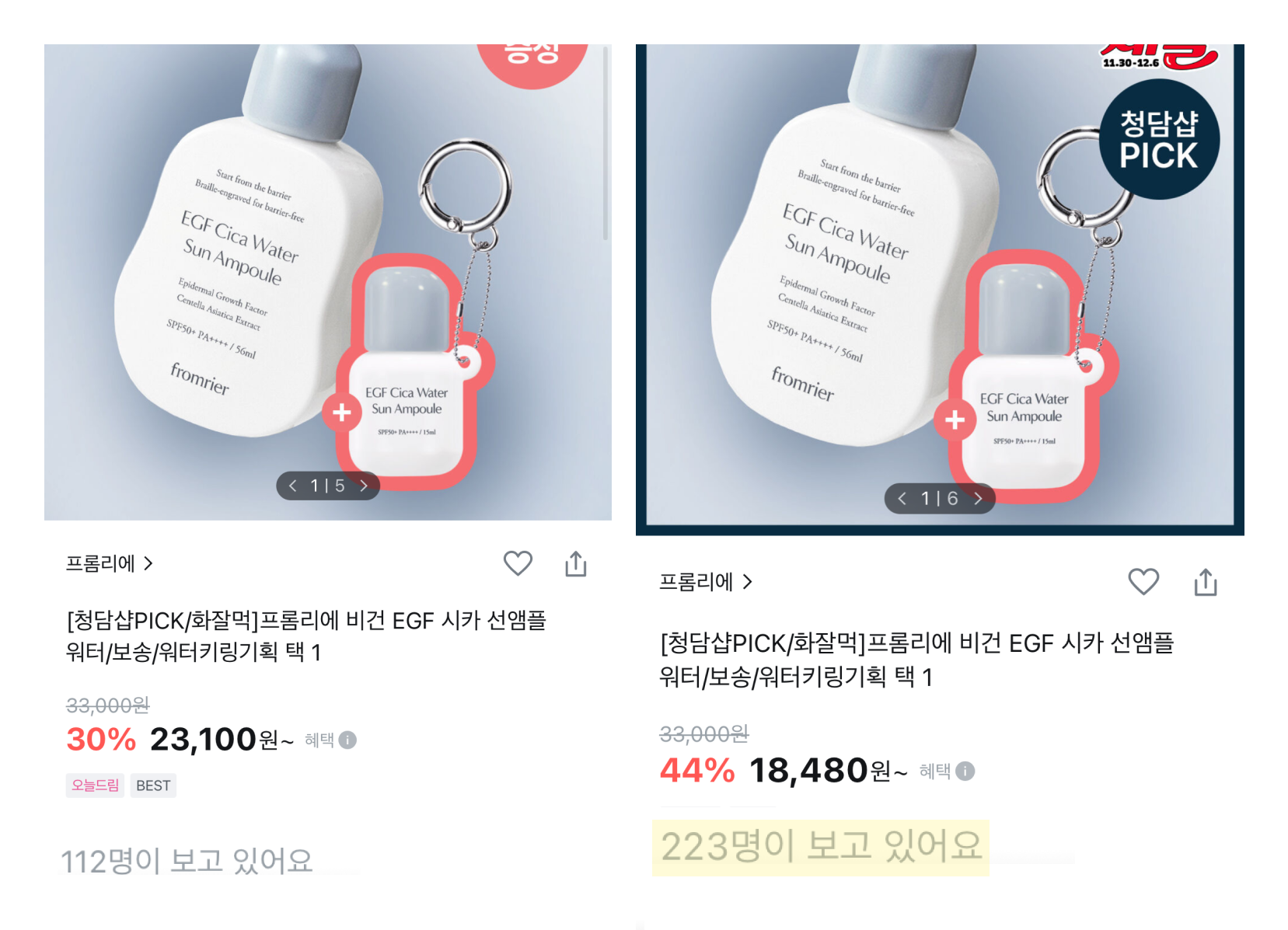The width and height of the screenshot is (1288, 930).
Task: Advance right carousel showing 1|6
Action: [x=979, y=498]
